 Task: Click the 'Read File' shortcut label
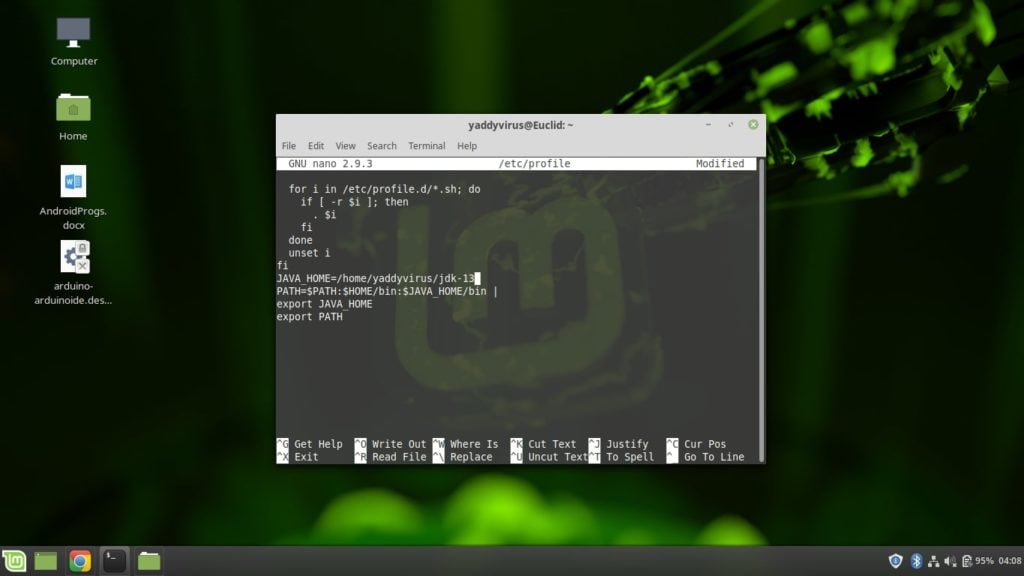coord(399,457)
